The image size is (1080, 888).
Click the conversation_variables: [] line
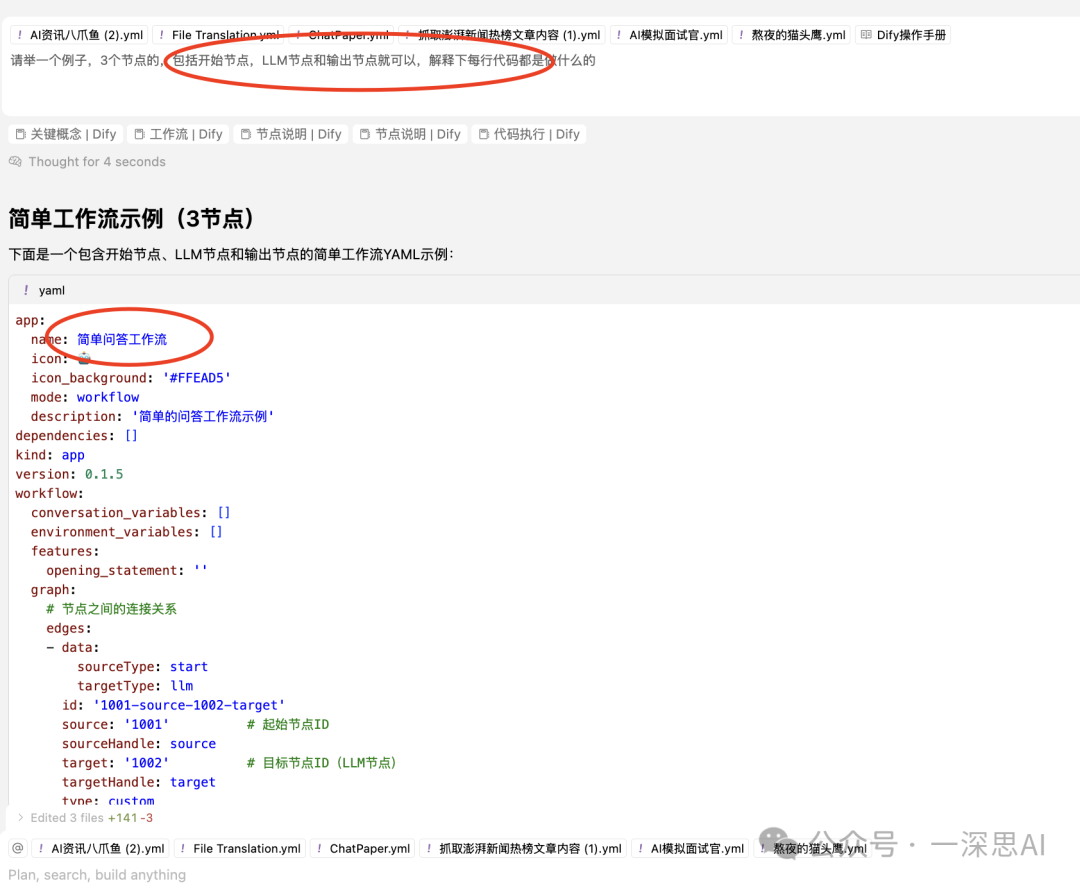coord(130,513)
